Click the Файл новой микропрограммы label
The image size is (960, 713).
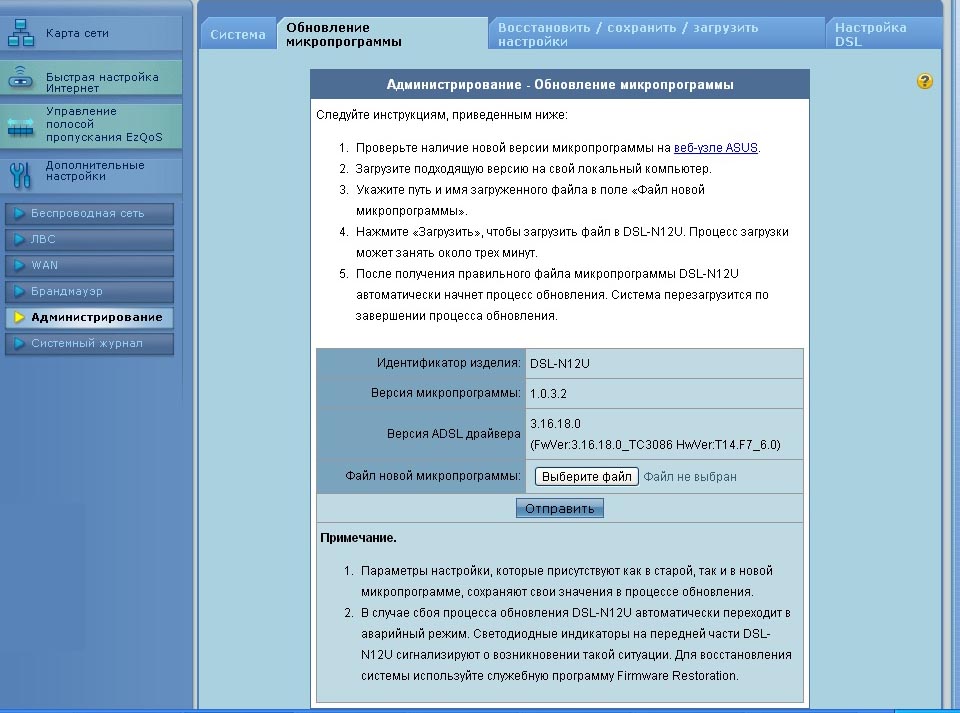(433, 476)
